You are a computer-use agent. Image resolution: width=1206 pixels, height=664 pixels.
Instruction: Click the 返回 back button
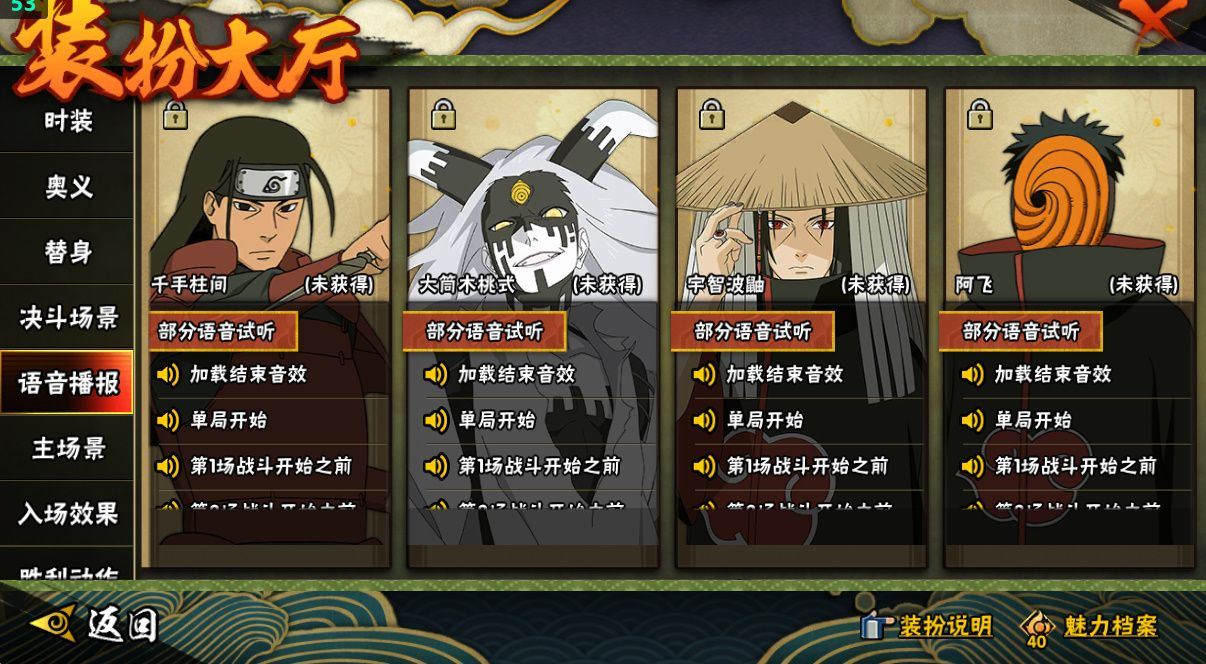click(x=95, y=625)
